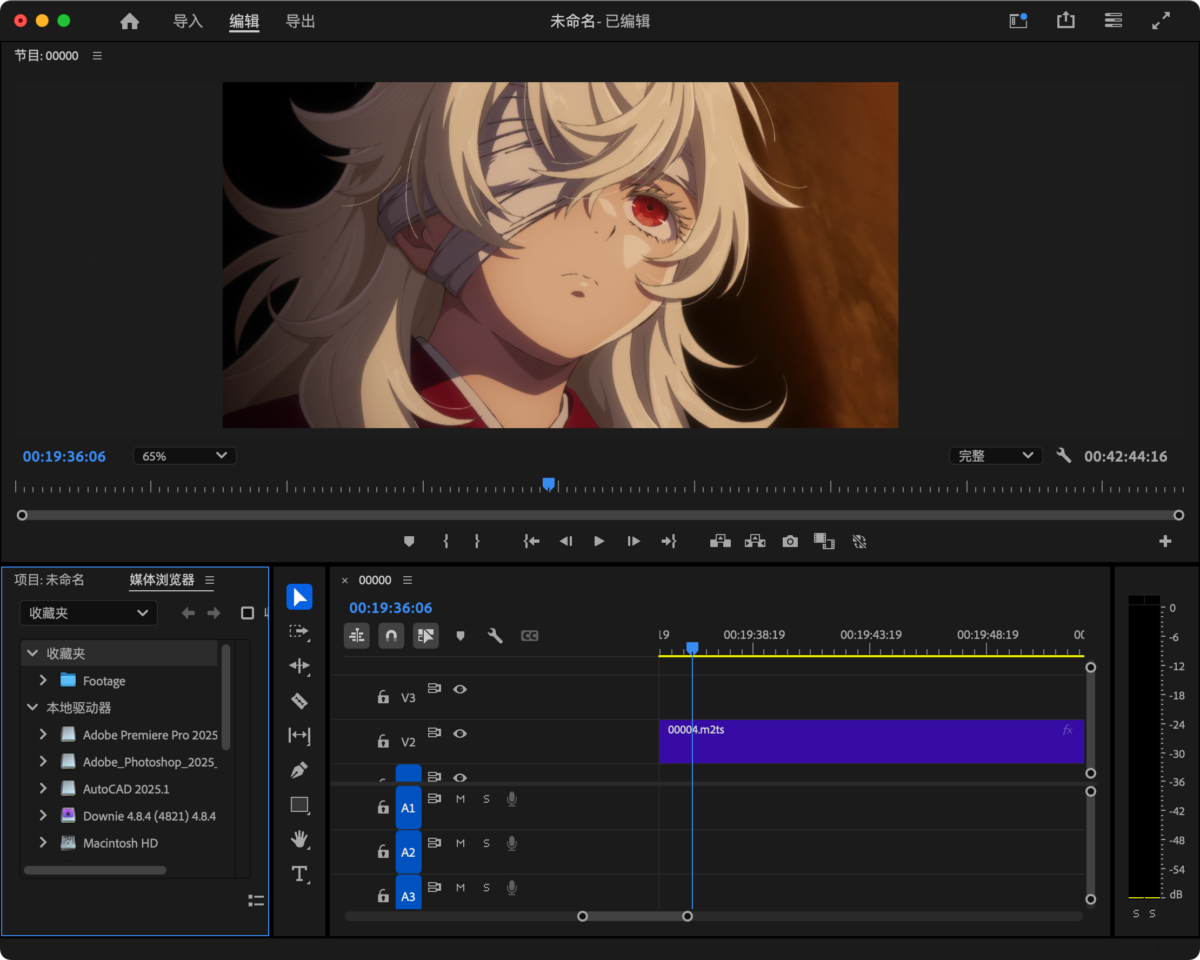The height and width of the screenshot is (960, 1200).
Task: Mark In point with the left brace
Action: tap(446, 541)
